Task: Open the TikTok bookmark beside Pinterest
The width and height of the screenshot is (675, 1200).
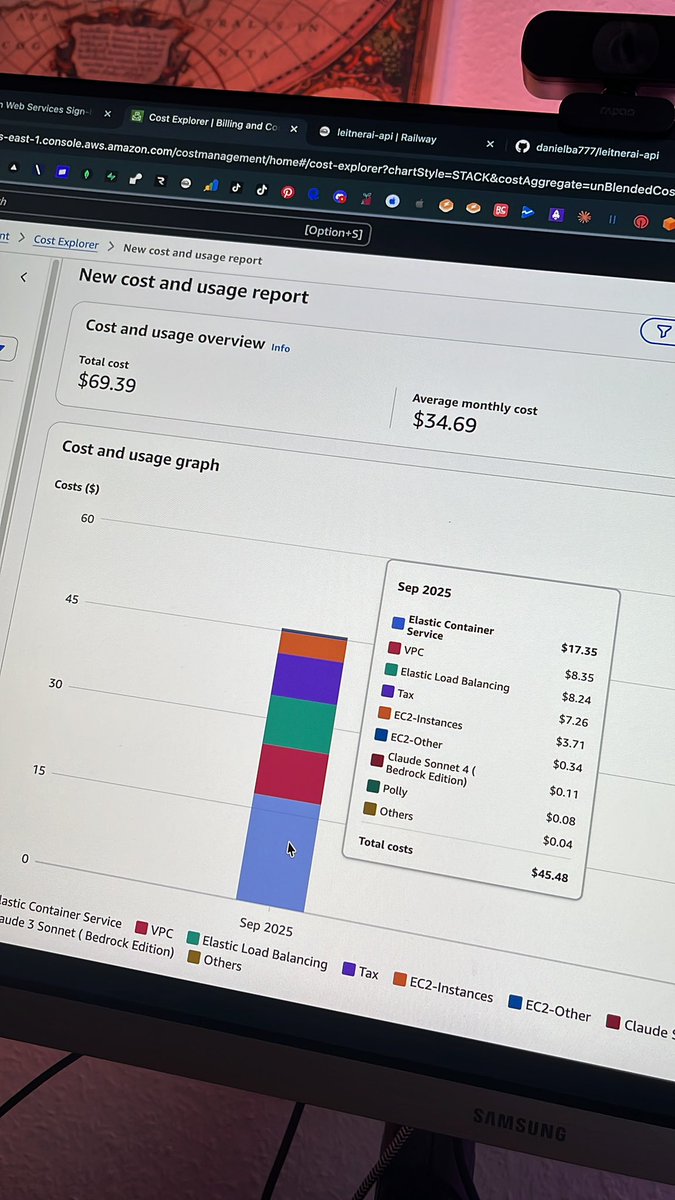Action: tap(262, 190)
